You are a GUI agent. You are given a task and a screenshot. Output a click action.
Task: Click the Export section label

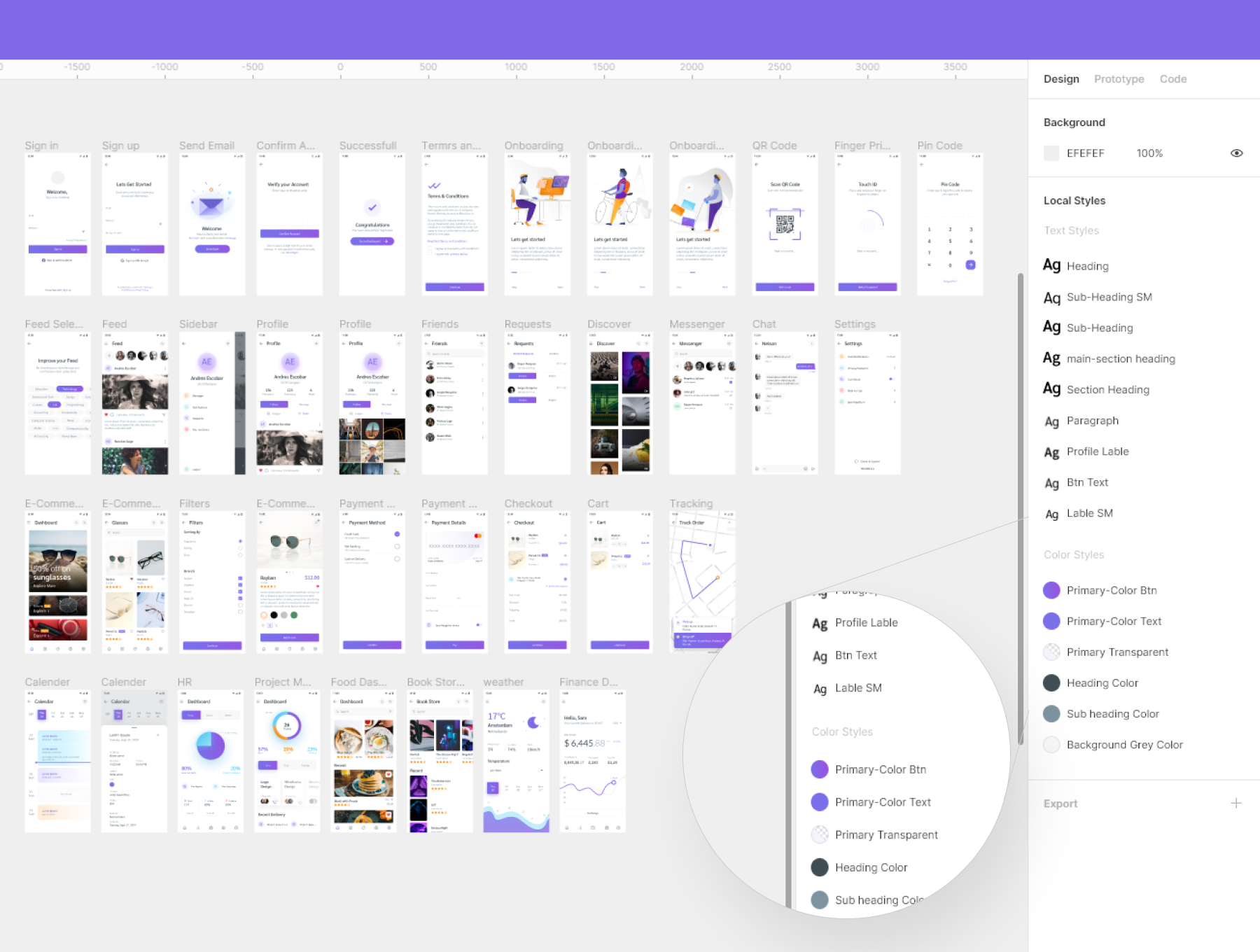click(1060, 804)
